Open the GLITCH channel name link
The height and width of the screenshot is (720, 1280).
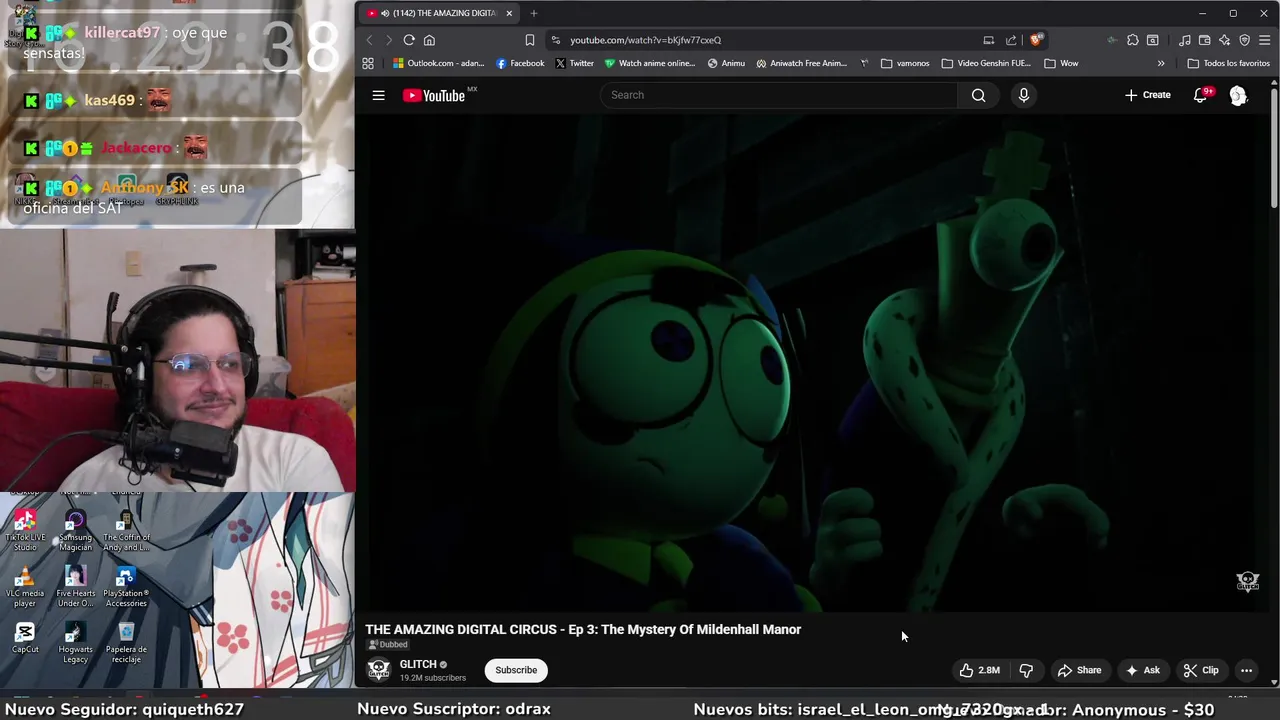tap(418, 664)
